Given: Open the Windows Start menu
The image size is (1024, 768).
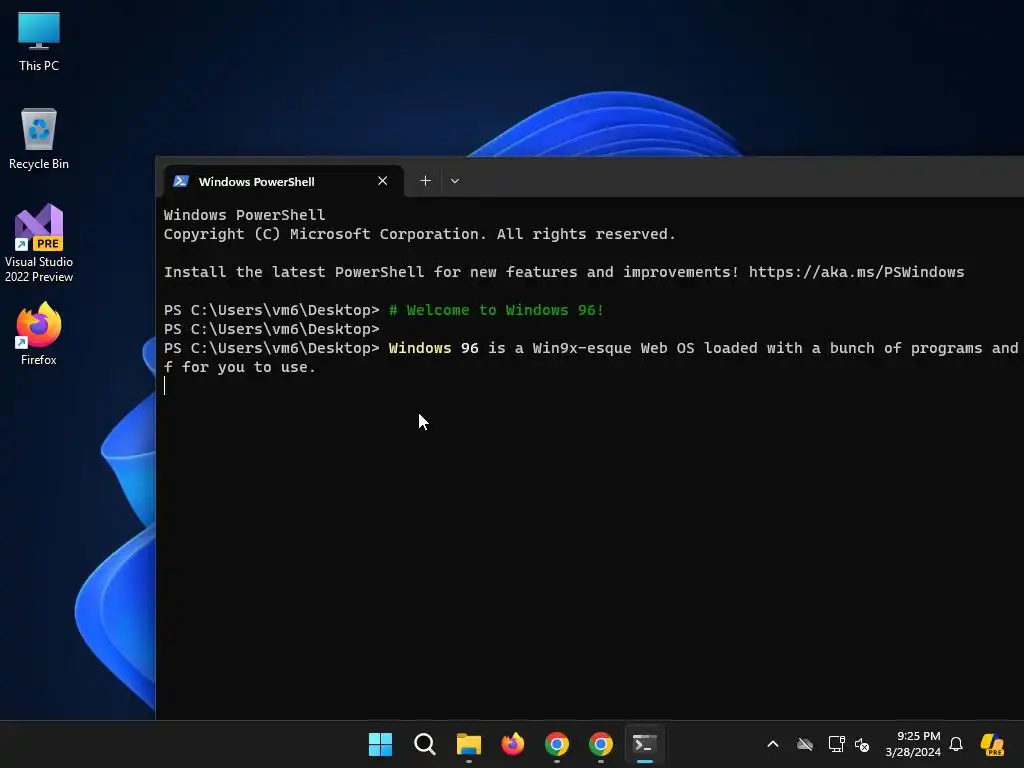Looking at the screenshot, I should tap(380, 744).
